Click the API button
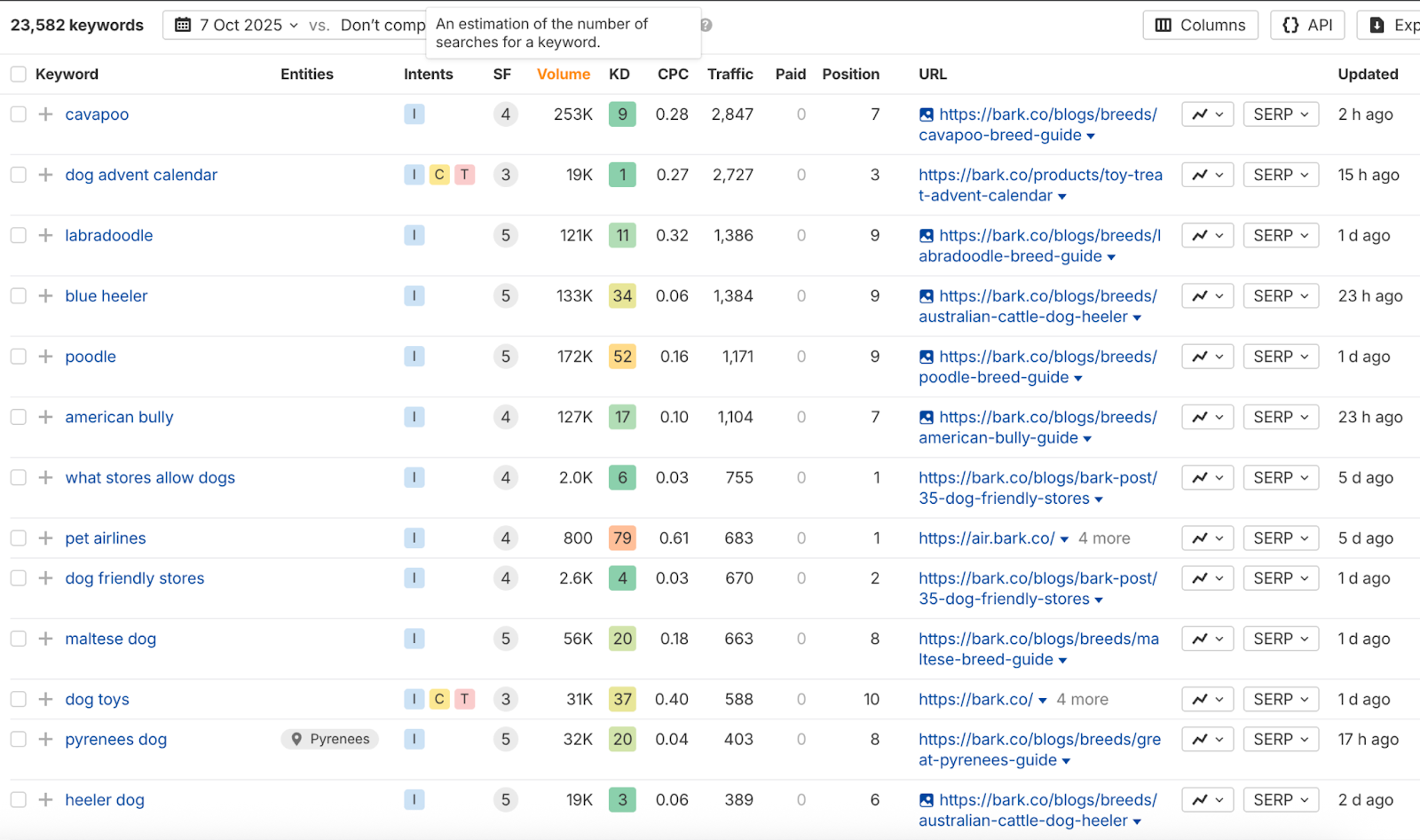Image resolution: width=1420 pixels, height=840 pixels. [x=1307, y=25]
